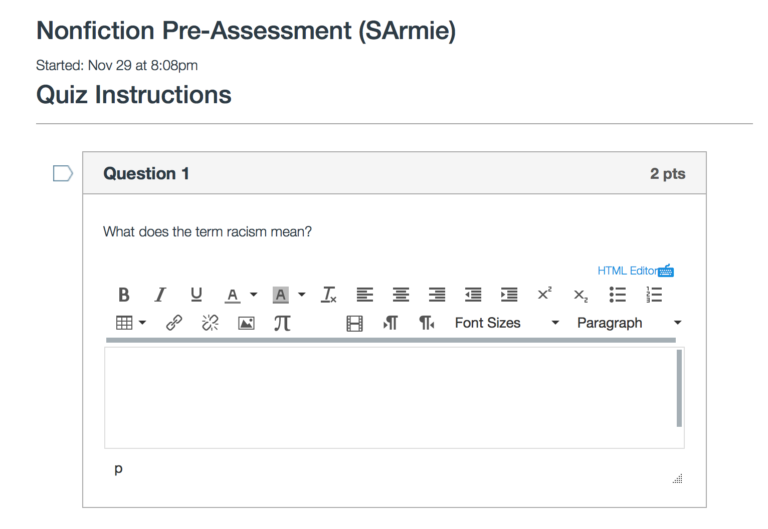This screenshot has width=768, height=529.
Task: Align text to the left
Action: tap(365, 295)
